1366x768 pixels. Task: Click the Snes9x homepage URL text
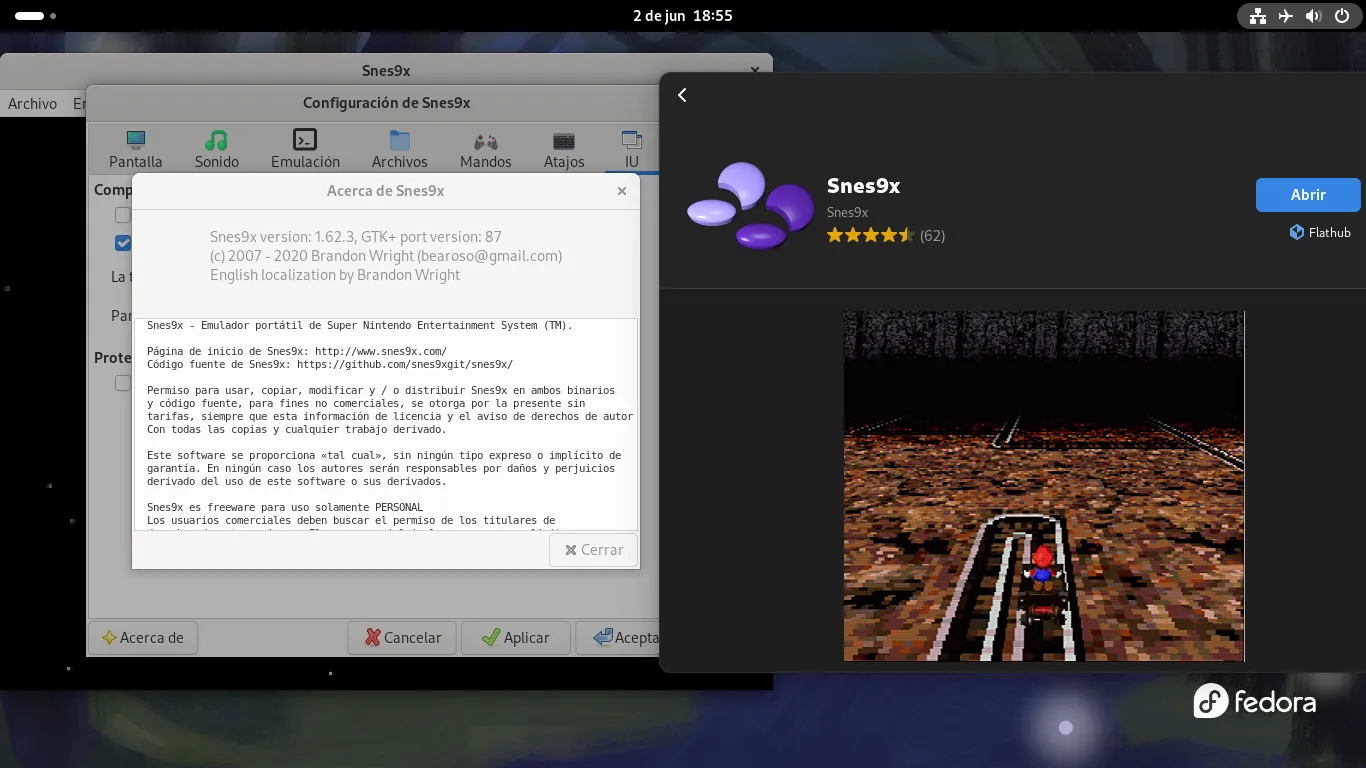point(381,352)
